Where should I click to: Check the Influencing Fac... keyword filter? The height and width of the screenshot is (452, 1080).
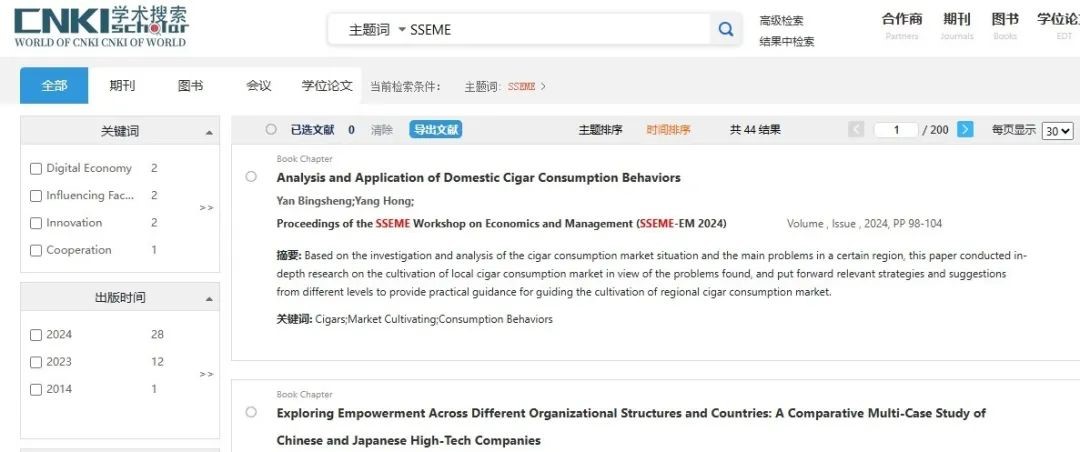coord(36,196)
